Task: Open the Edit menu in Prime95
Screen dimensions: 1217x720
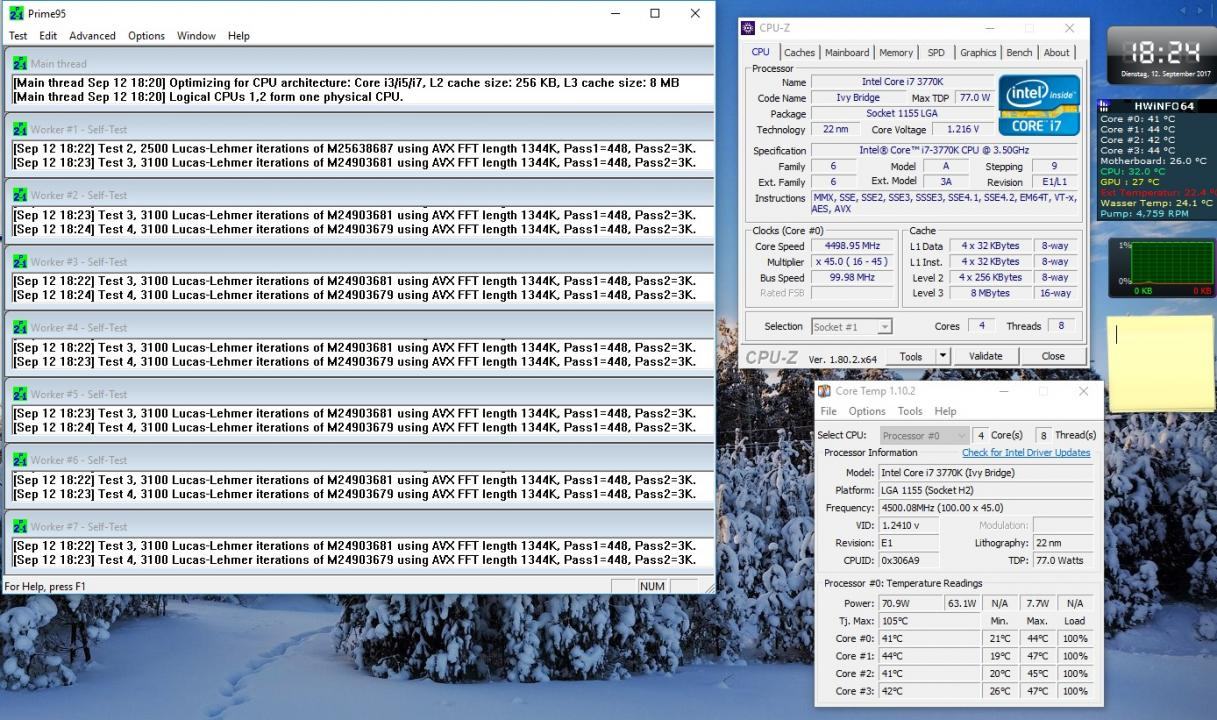Action: point(48,35)
